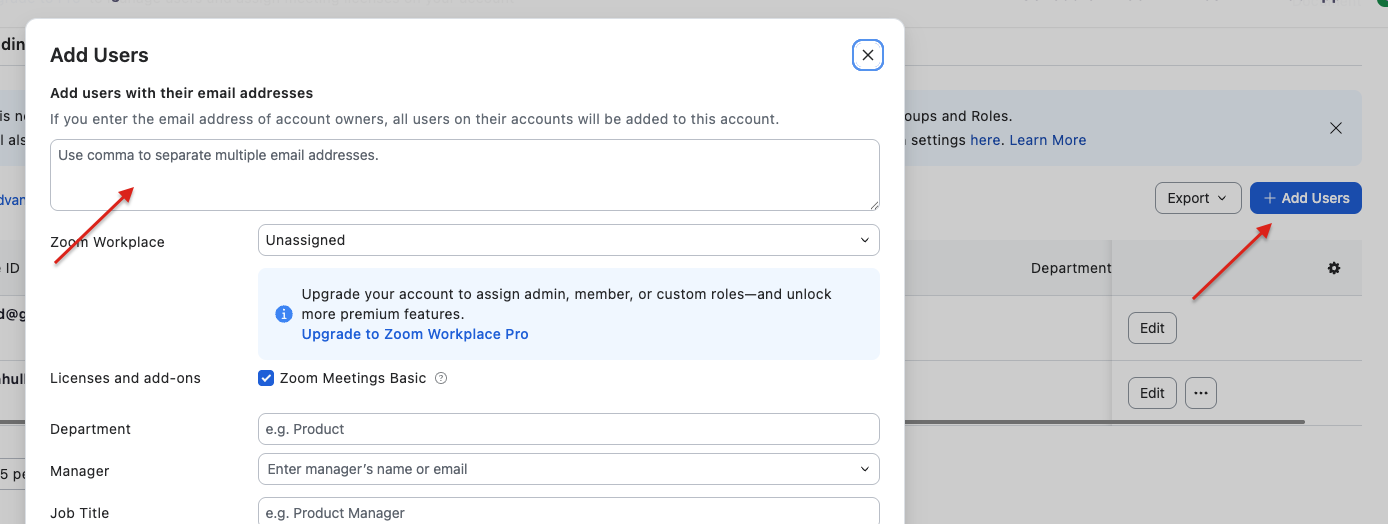
Task: Focus the Department input field
Action: click(569, 429)
